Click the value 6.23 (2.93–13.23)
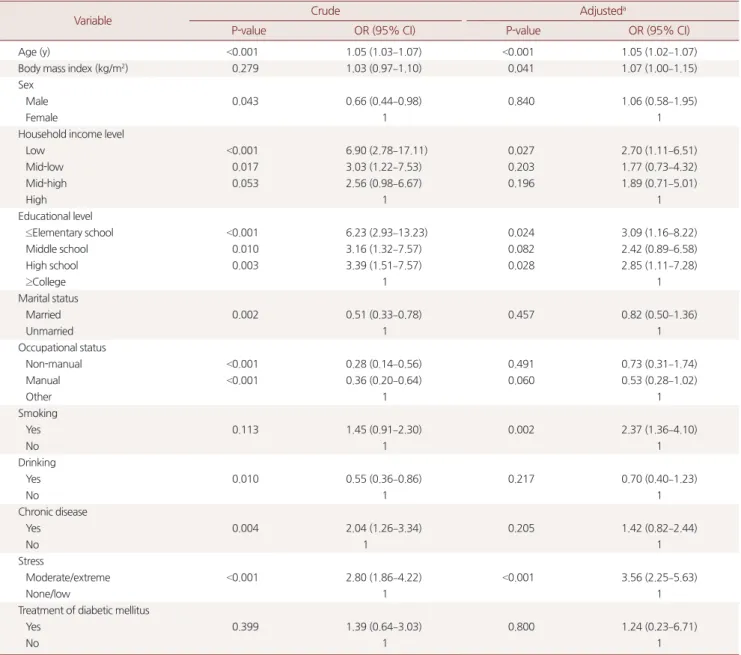 coord(386,233)
